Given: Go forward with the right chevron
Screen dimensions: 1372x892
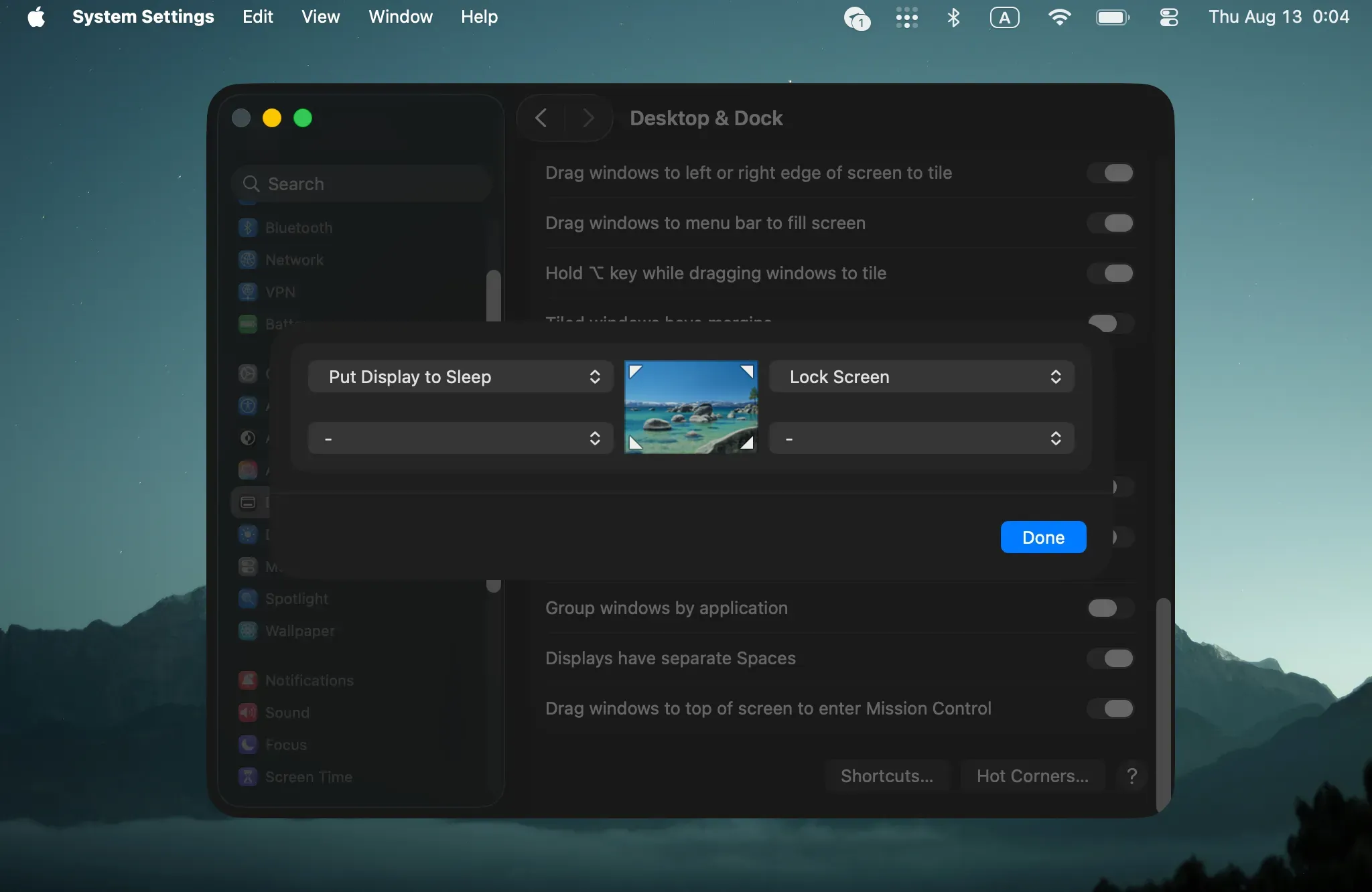Looking at the screenshot, I should coord(588,118).
